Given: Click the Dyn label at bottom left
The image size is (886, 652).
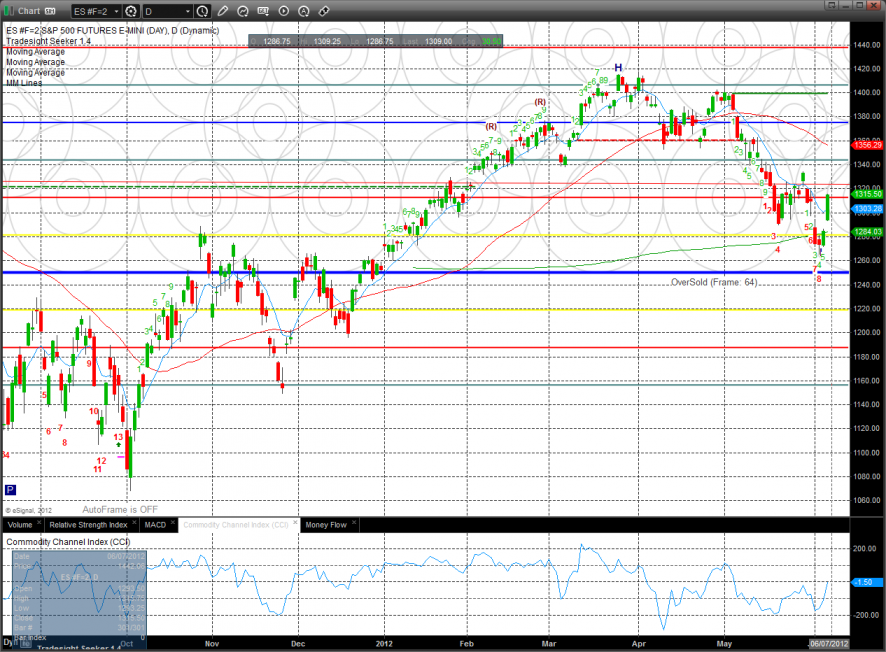Looking at the screenshot, I should 10,642.
